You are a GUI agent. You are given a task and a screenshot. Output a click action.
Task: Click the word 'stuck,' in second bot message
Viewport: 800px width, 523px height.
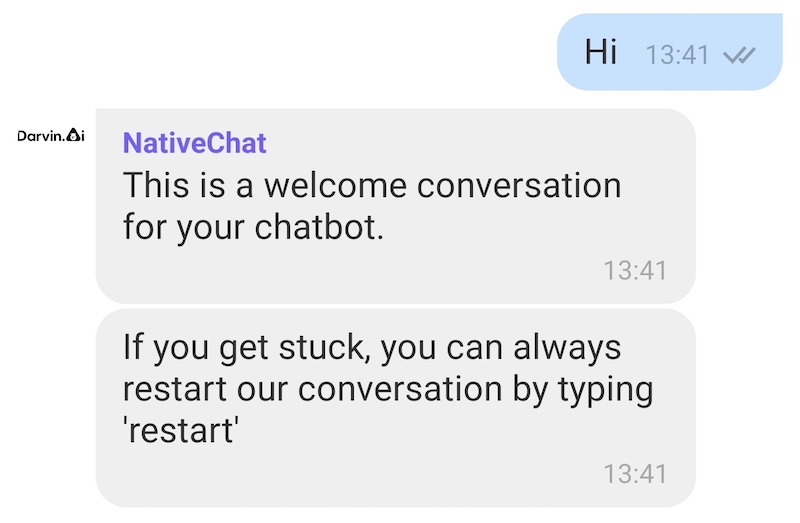[325, 348]
